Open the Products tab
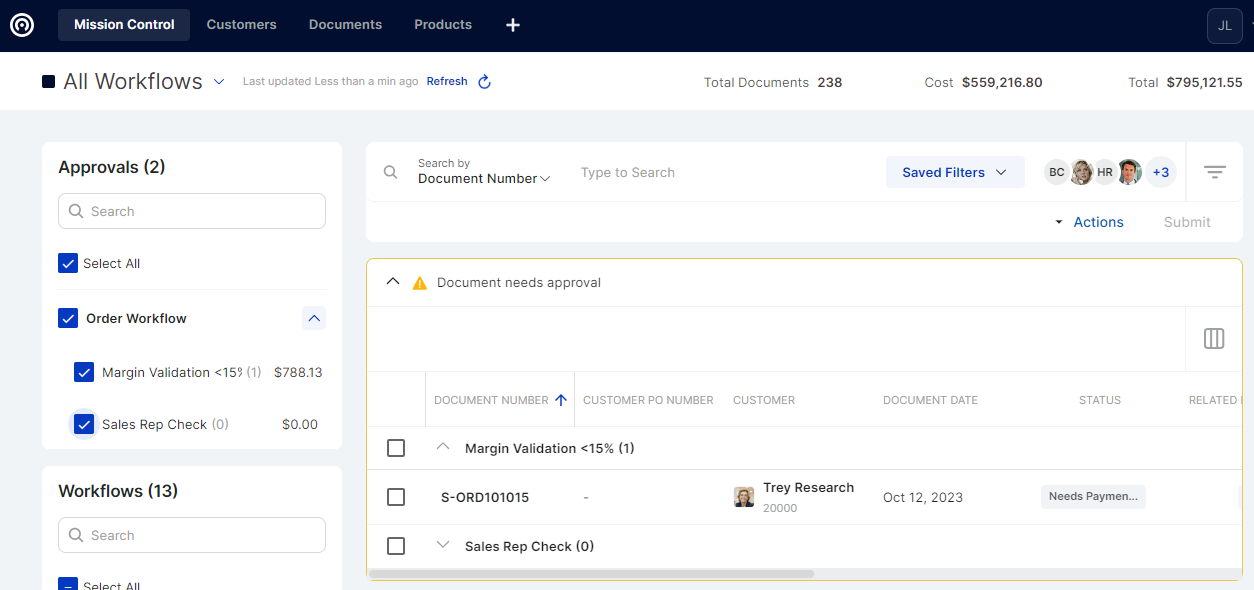The image size is (1254, 590). (x=442, y=25)
